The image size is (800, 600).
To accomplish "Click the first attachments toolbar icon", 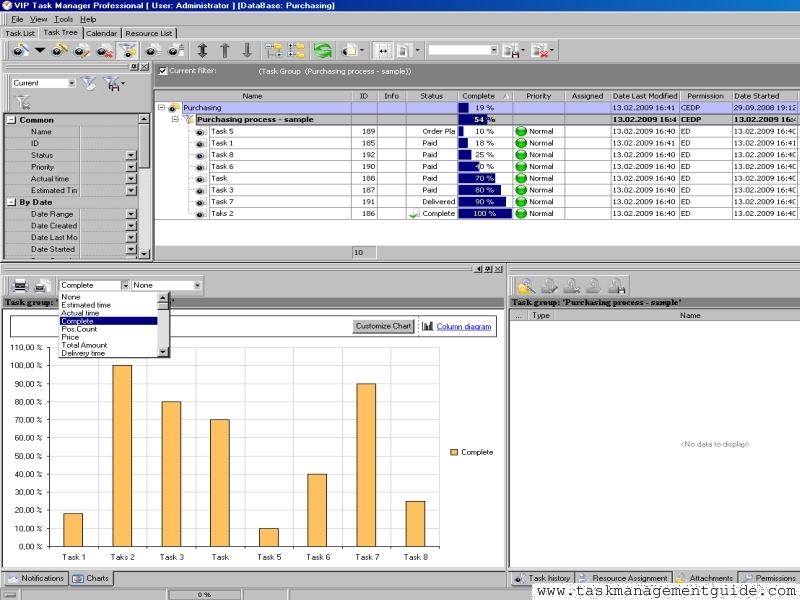I will coord(527,286).
